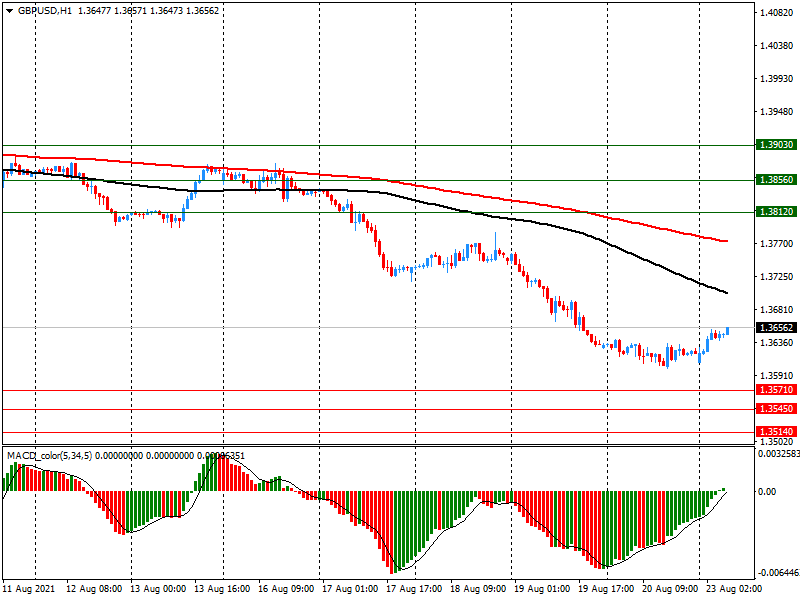This screenshot has width=800, height=600.
Task: Select the GBPUSD,H1 chart title text
Action: coord(45,11)
